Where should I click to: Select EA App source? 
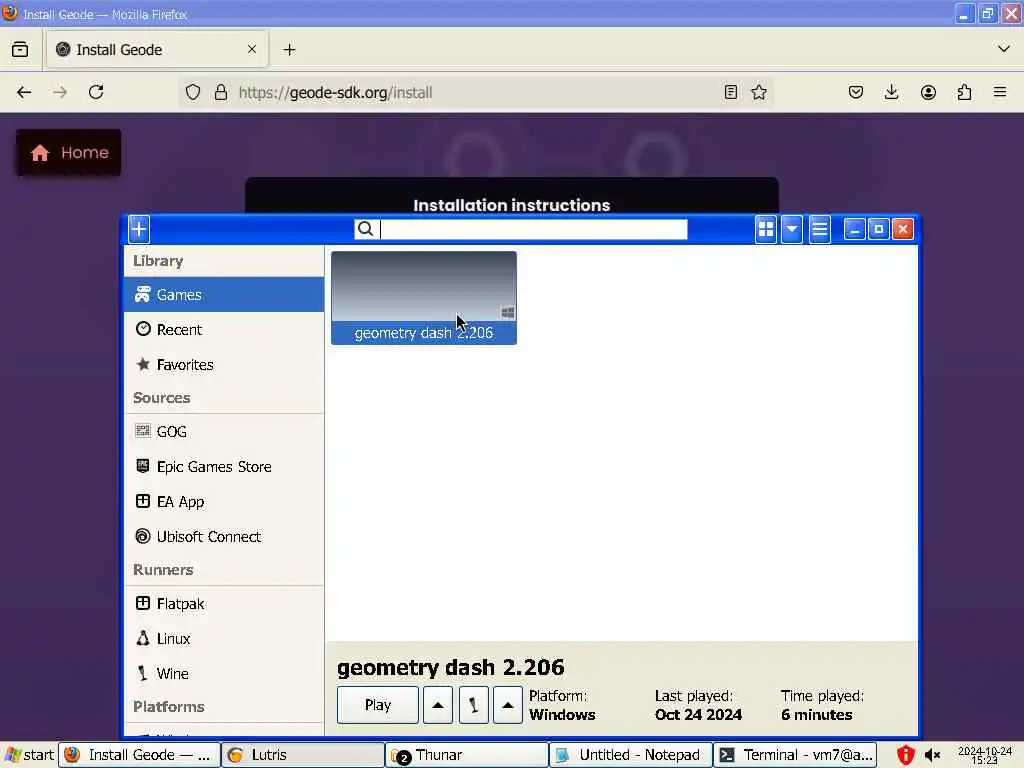pos(223,502)
